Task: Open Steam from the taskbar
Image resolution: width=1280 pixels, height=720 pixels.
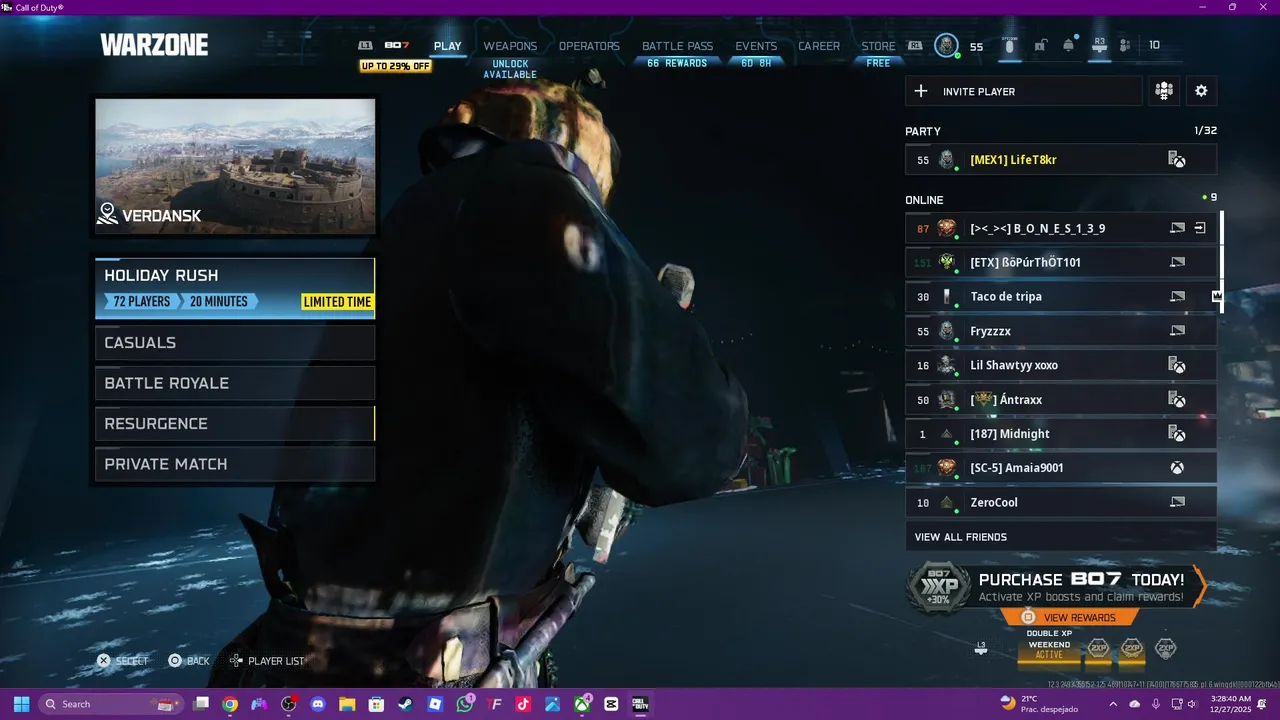Action: click(406, 704)
